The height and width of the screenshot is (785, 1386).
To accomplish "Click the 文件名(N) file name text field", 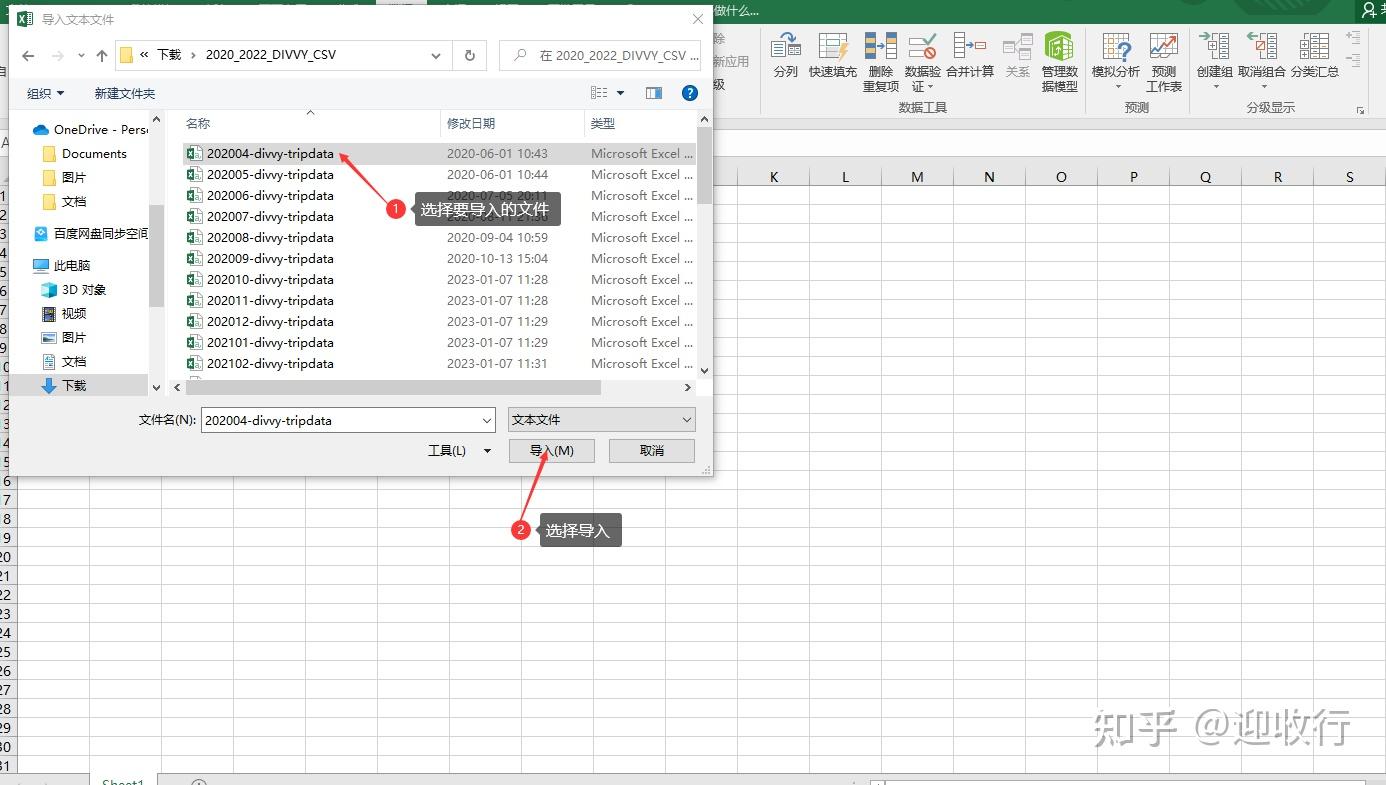I will 340,421.
